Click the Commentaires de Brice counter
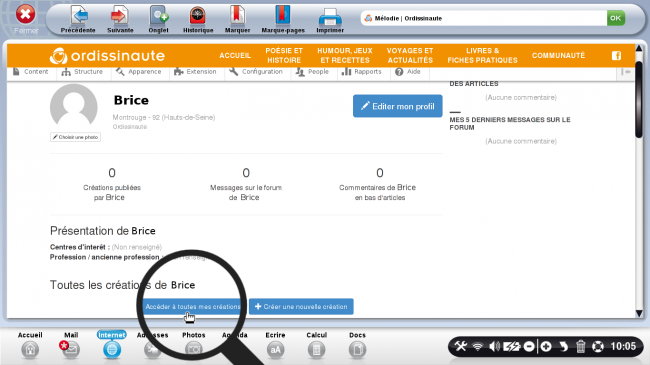The image size is (650, 365). click(x=378, y=185)
